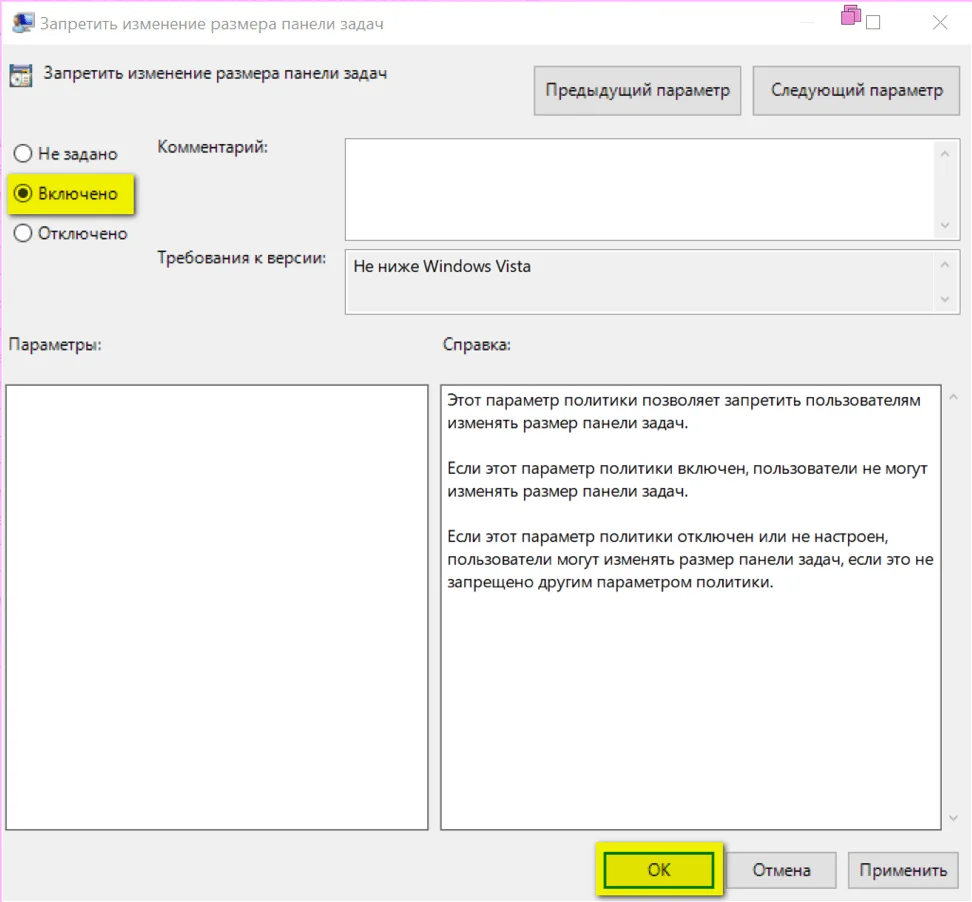
Task: Maximize the policy dialog window
Action: click(x=873, y=22)
